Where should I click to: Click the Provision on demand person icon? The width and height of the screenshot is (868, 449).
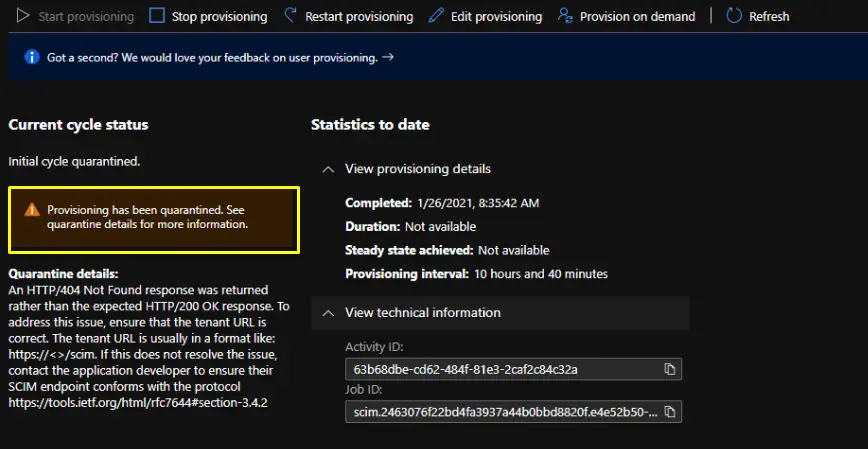(x=565, y=16)
